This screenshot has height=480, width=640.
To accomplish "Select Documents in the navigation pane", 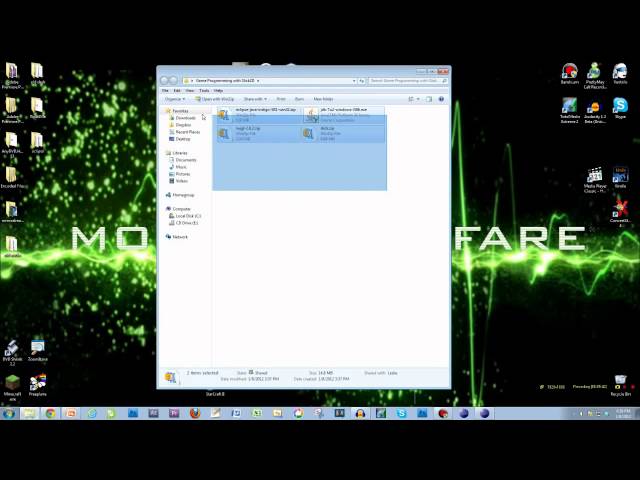I will pos(186,160).
